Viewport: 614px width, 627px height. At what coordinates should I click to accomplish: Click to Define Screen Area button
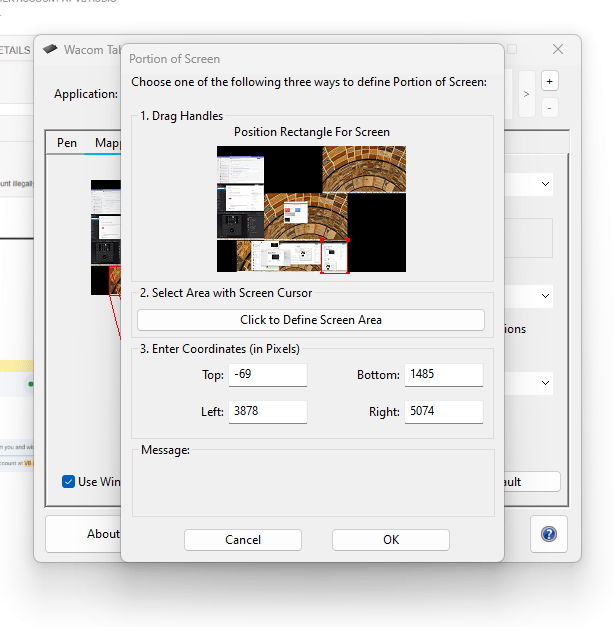[x=311, y=320]
